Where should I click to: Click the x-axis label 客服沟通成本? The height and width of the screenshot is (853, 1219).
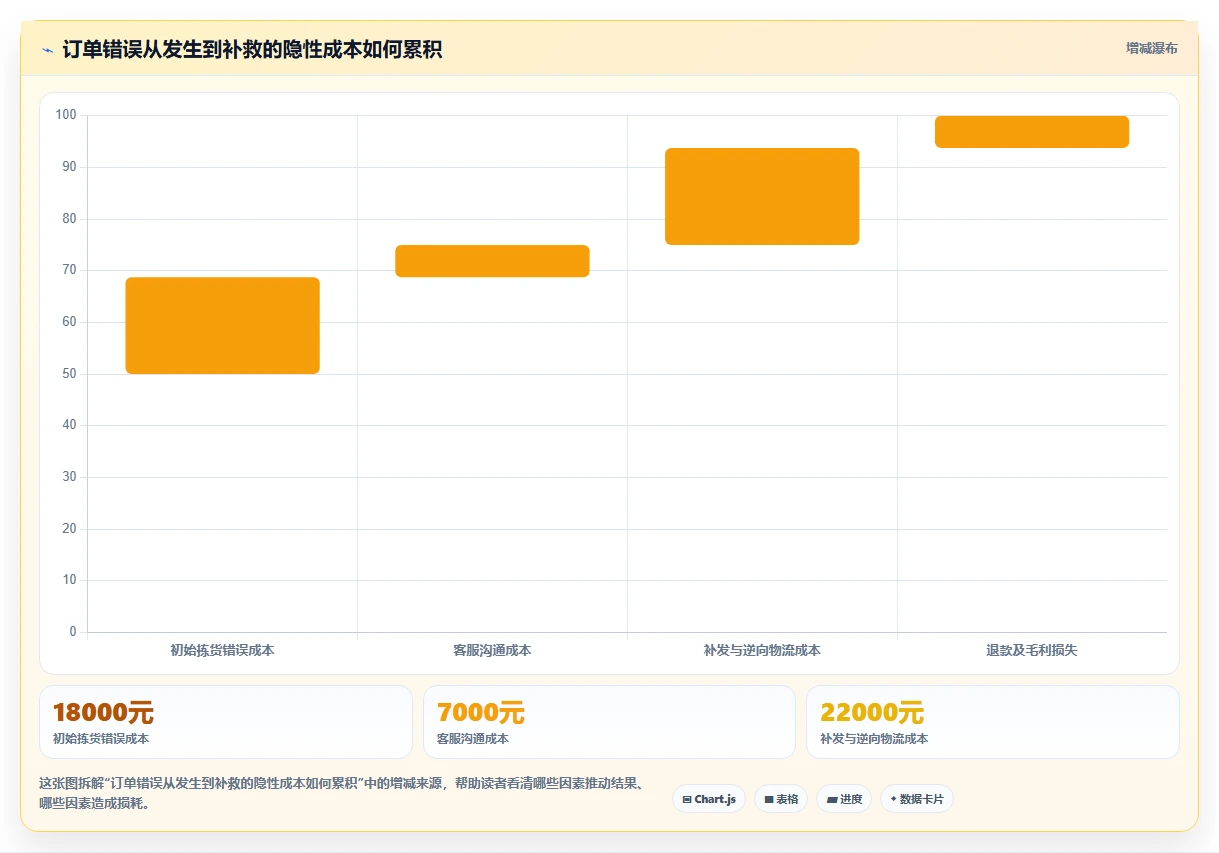492,650
